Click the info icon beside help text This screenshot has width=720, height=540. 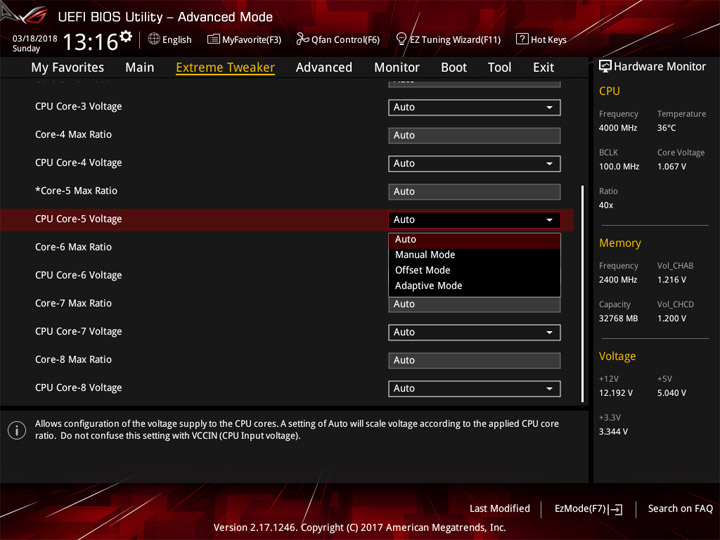click(x=17, y=430)
